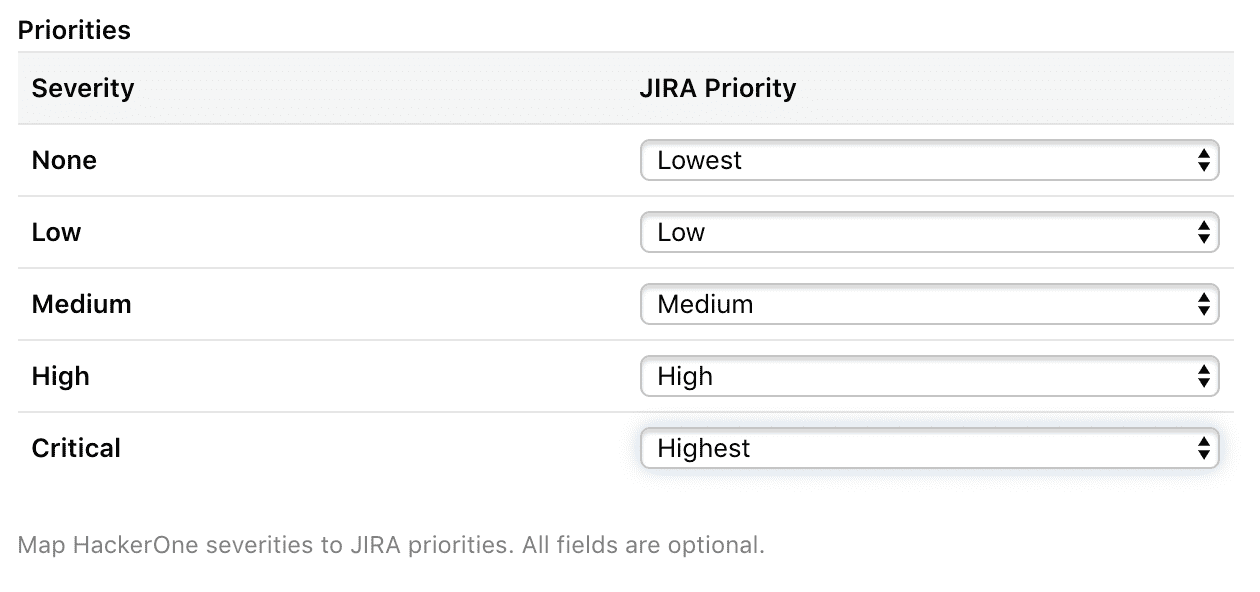
Task: Click the JIRA Priority column header
Action: pyautogui.click(x=717, y=88)
